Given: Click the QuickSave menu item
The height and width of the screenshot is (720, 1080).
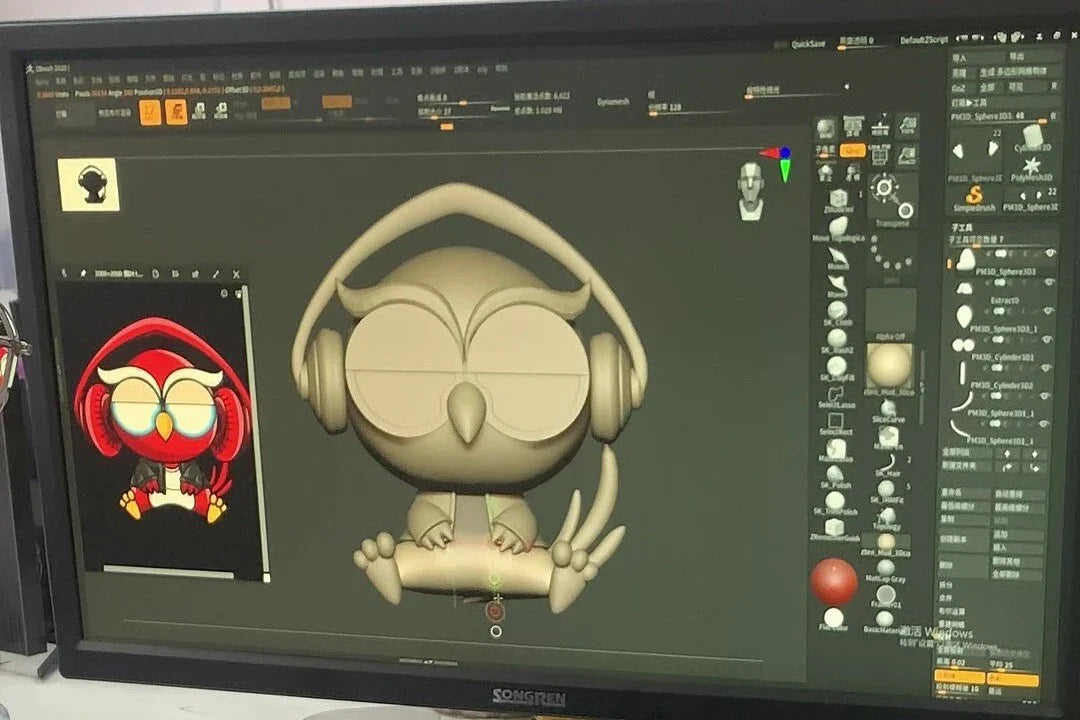Looking at the screenshot, I should pyautogui.click(x=808, y=44).
